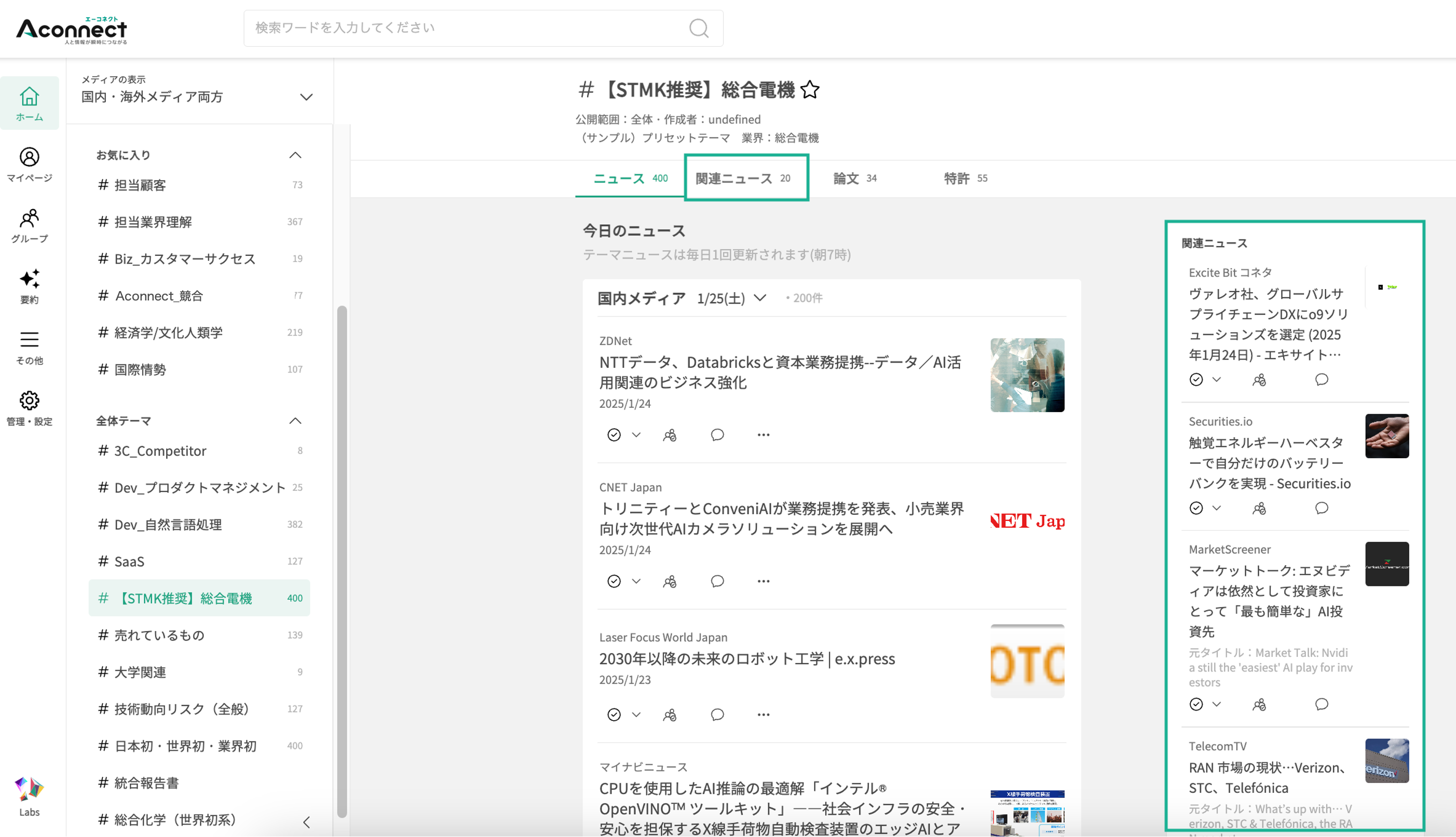Viewport: 1456px width, 837px height.
Task: Open the 1/25(土) date dropdown
Action: pos(731,298)
